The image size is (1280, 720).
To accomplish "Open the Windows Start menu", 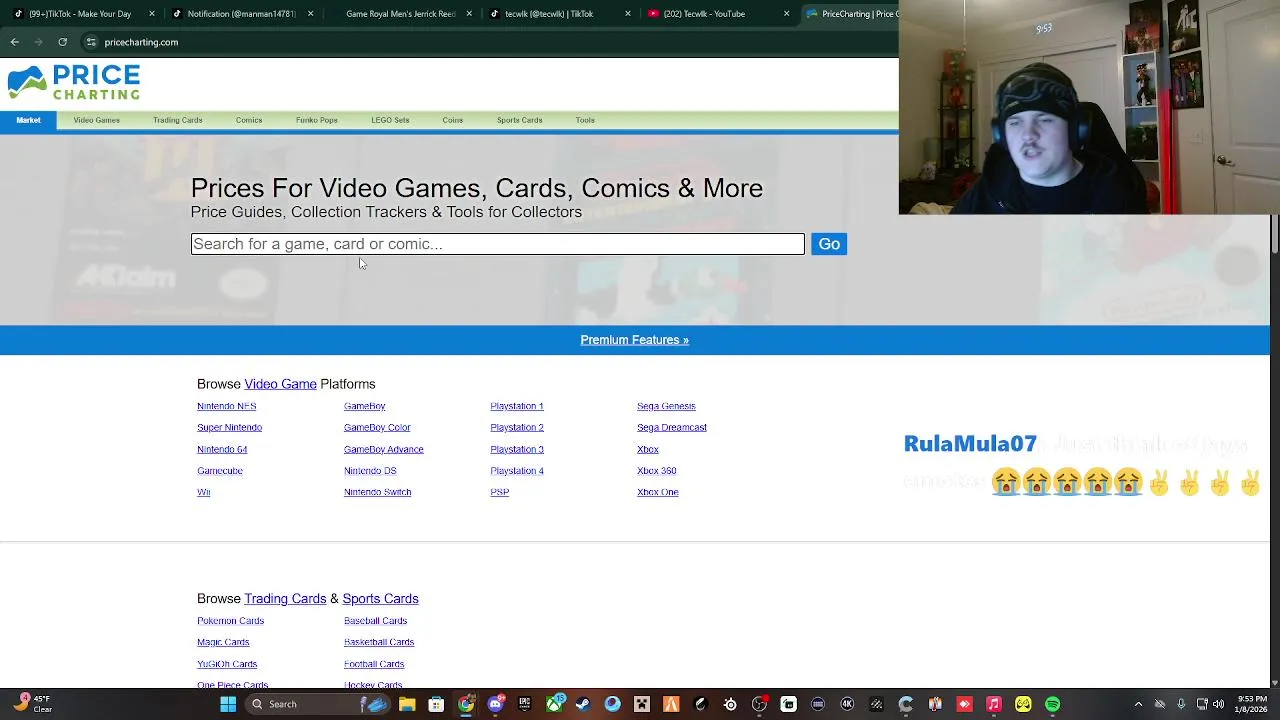I will point(228,704).
